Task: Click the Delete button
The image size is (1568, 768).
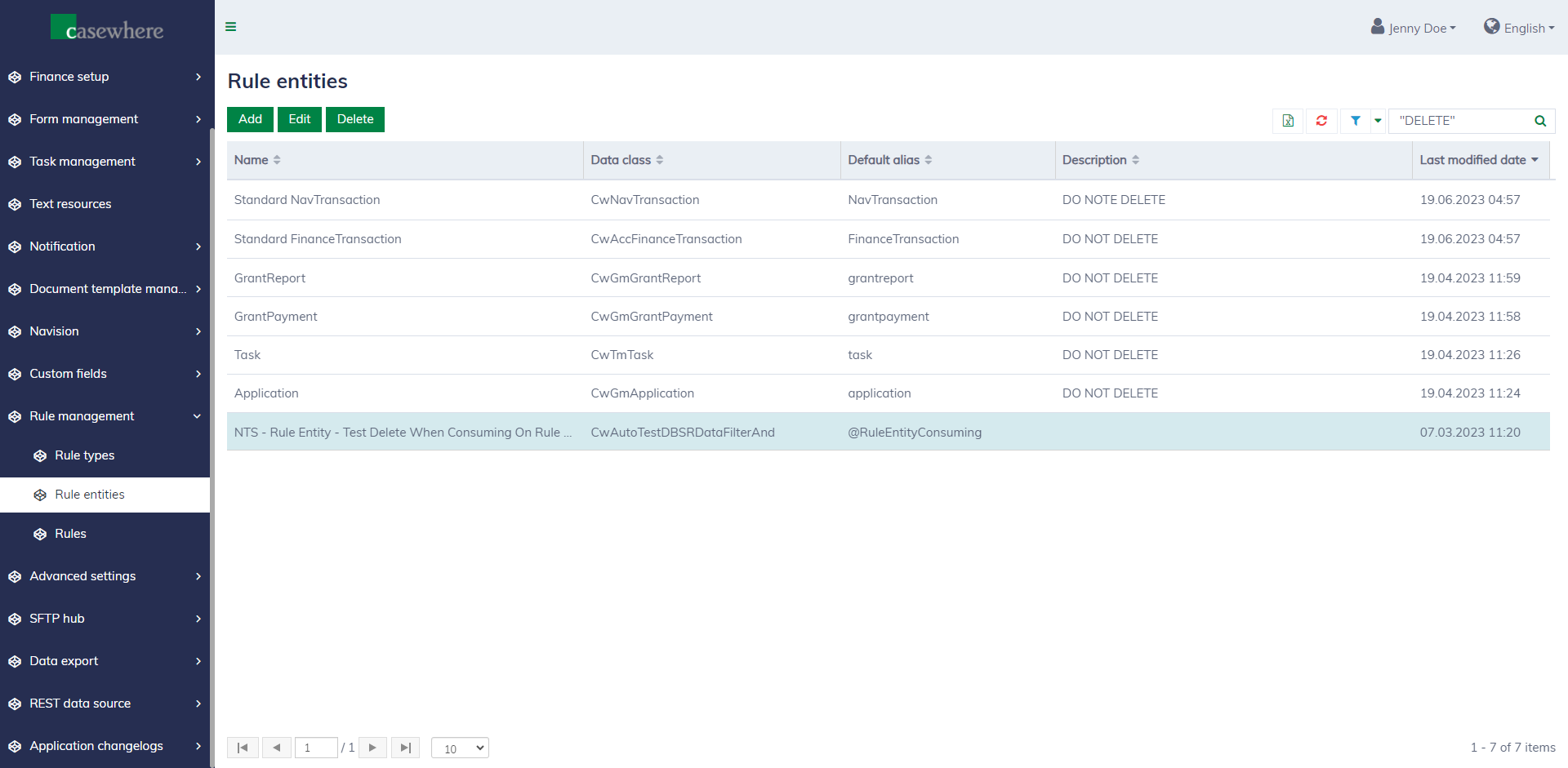Action: click(x=354, y=119)
